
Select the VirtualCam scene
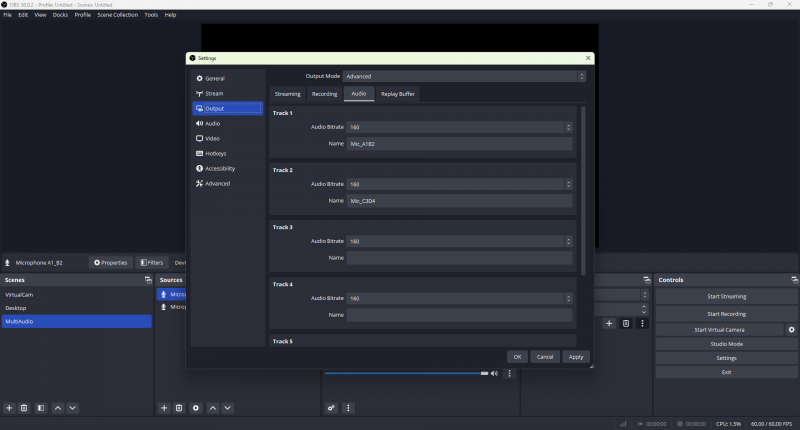77,295
